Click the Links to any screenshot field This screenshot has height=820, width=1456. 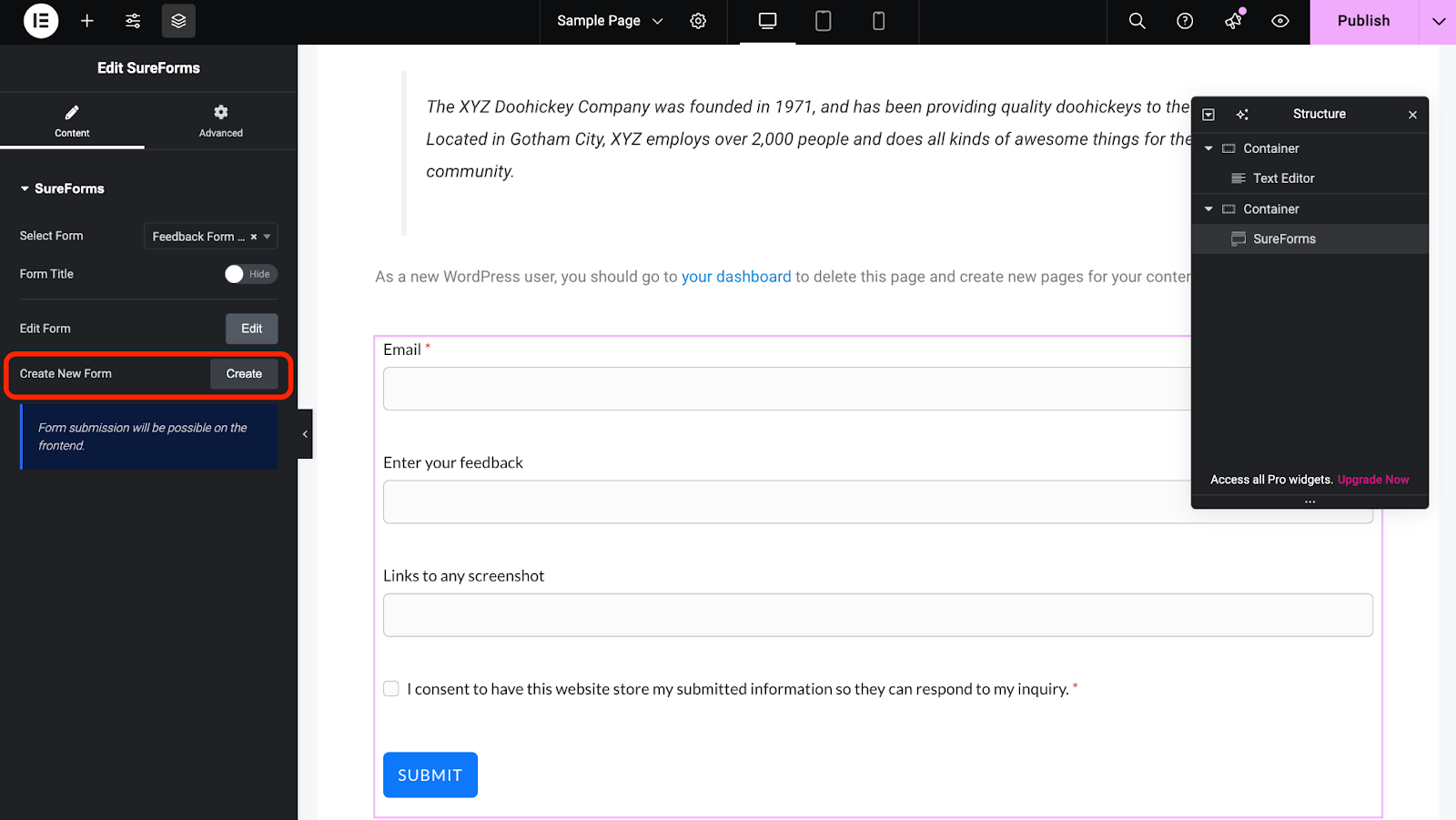click(878, 615)
